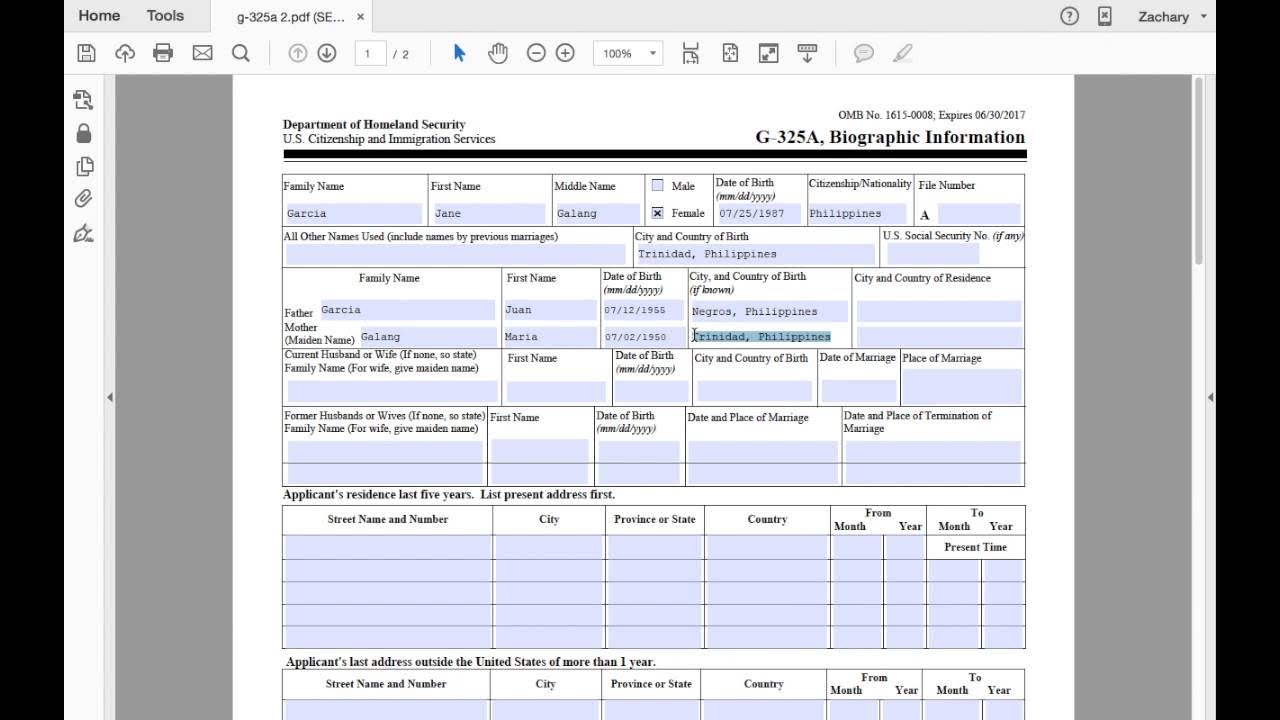The height and width of the screenshot is (720, 1280).
Task: Click the U.S. Social Security No. field
Action: tap(933, 254)
